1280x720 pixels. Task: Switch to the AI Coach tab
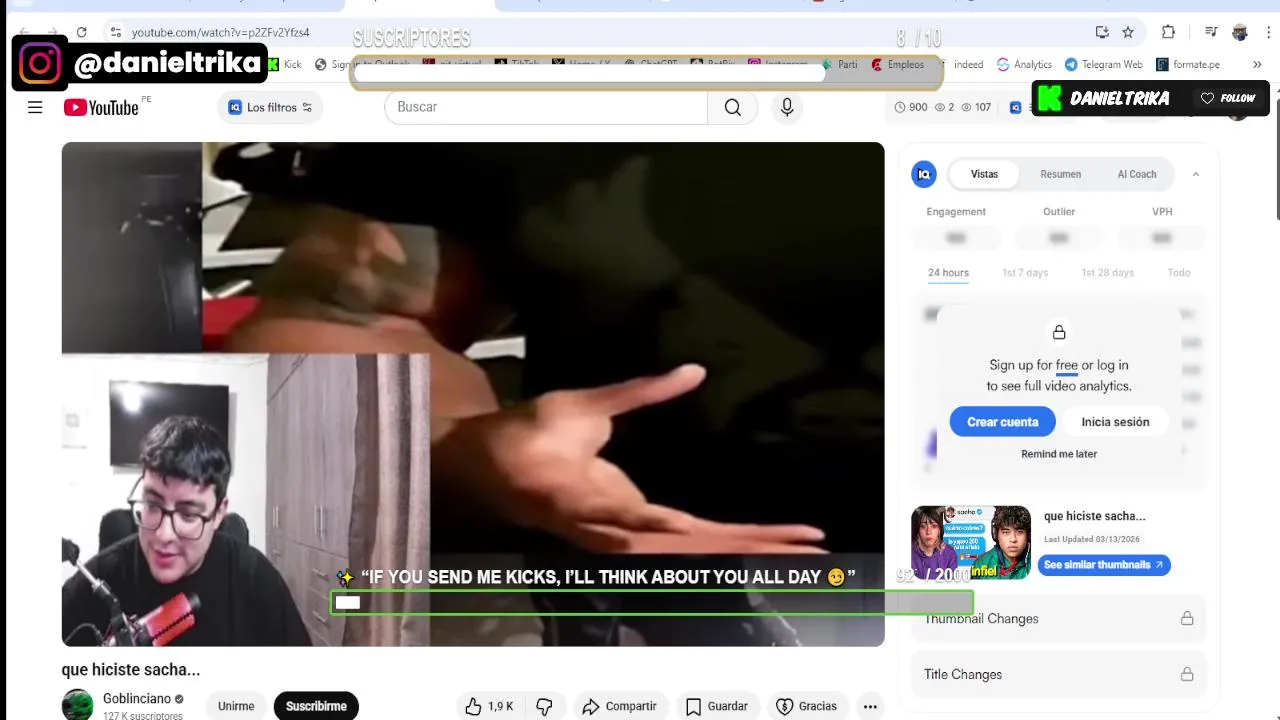[x=1137, y=174]
